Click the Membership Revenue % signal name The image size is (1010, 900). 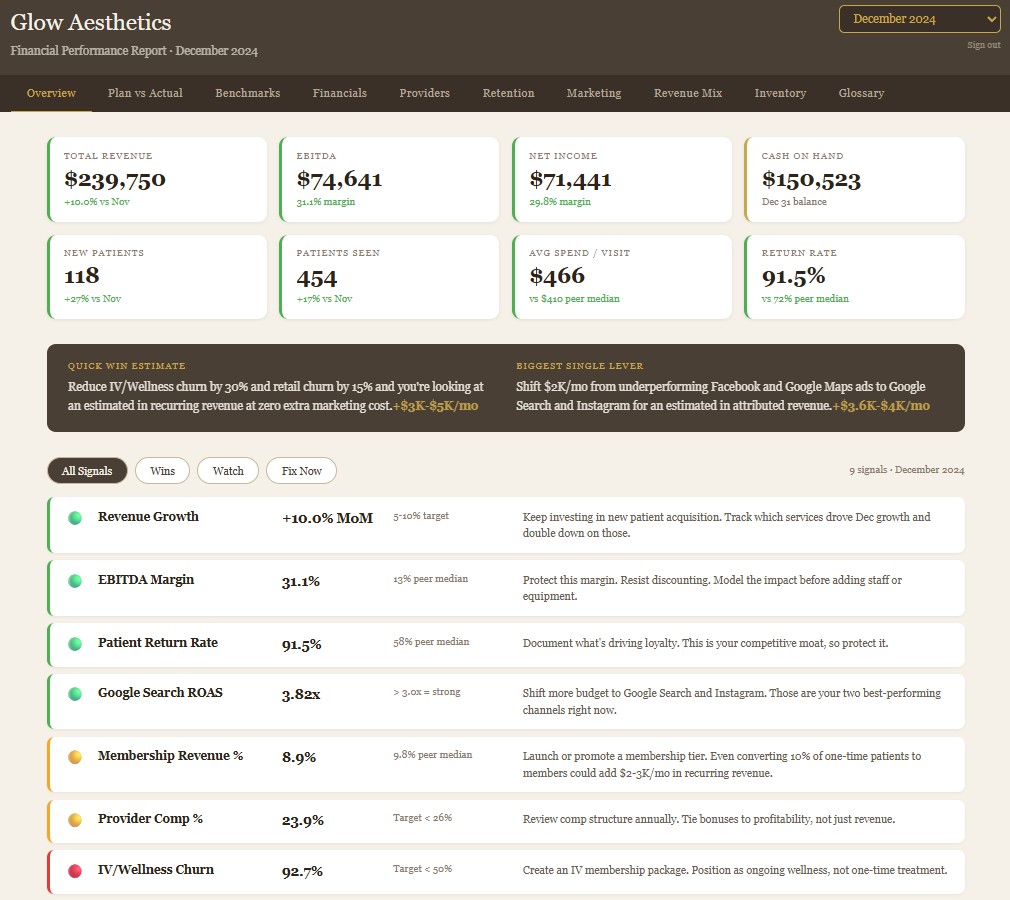coord(171,756)
